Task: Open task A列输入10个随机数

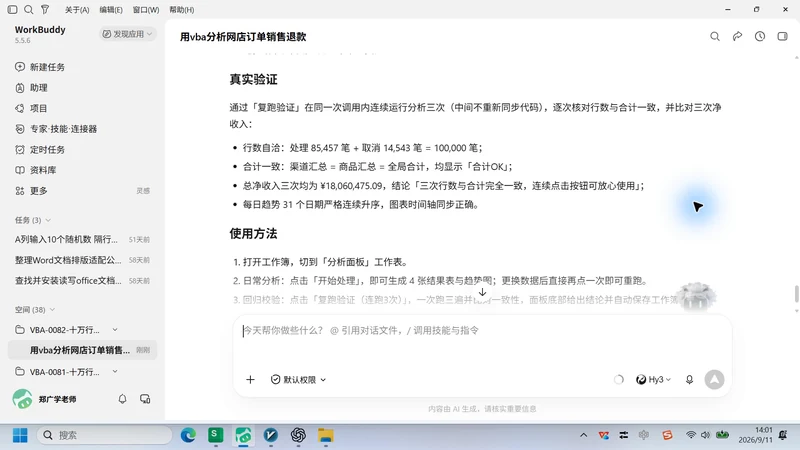Action: tap(82, 239)
